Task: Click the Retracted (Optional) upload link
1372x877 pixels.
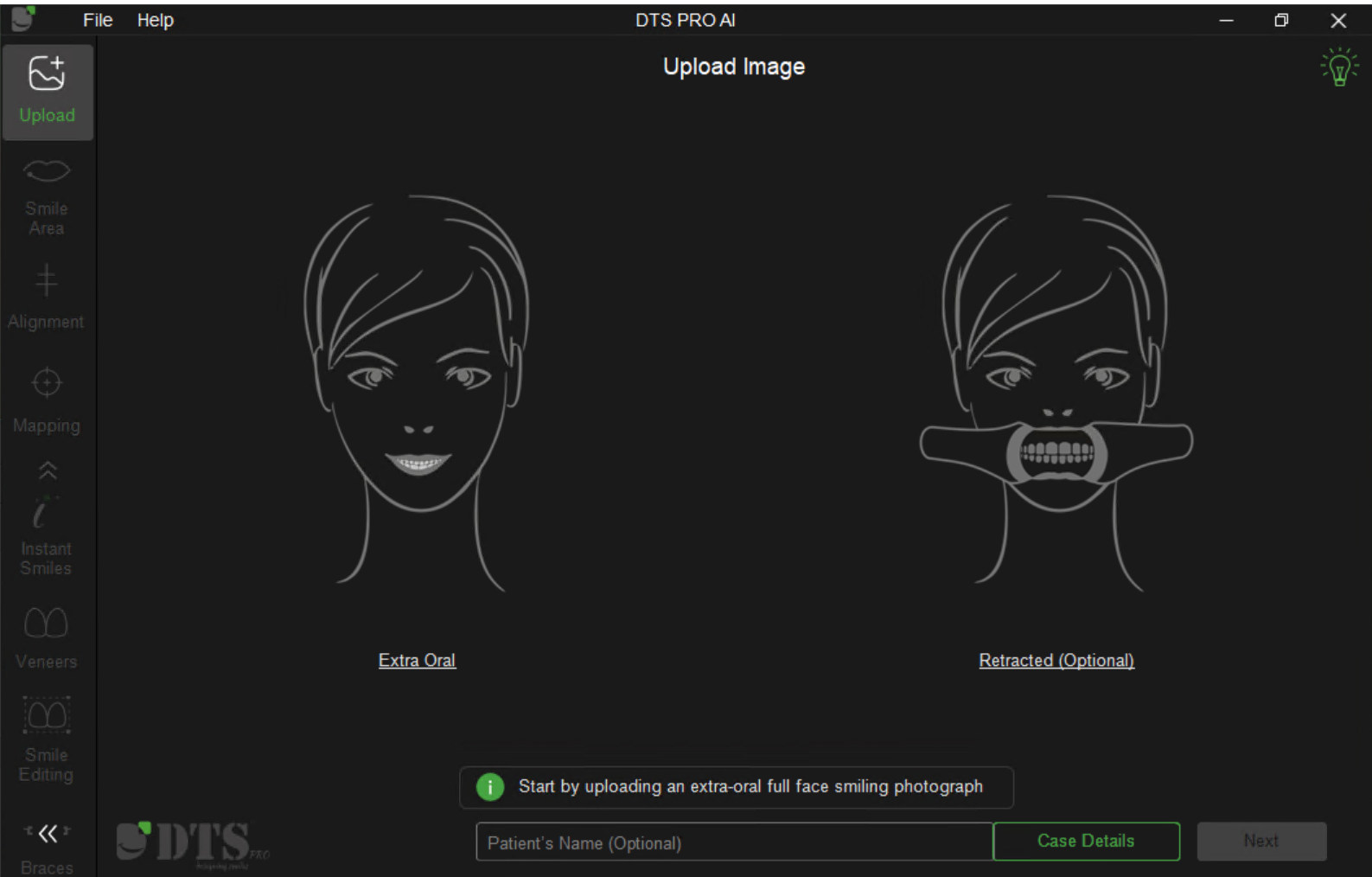Action: pyautogui.click(x=1056, y=660)
